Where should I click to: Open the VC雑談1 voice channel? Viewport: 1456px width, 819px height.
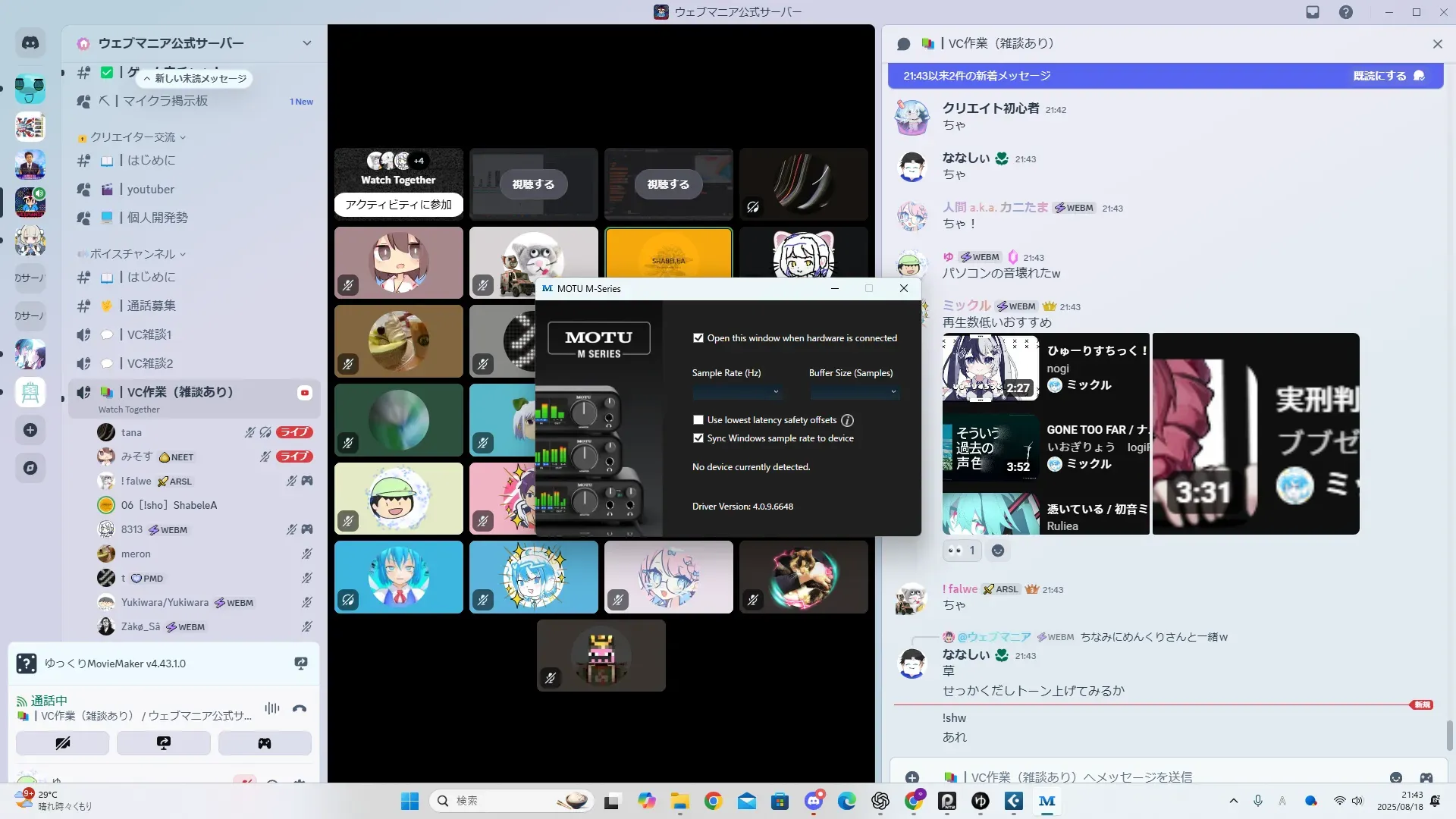[149, 334]
